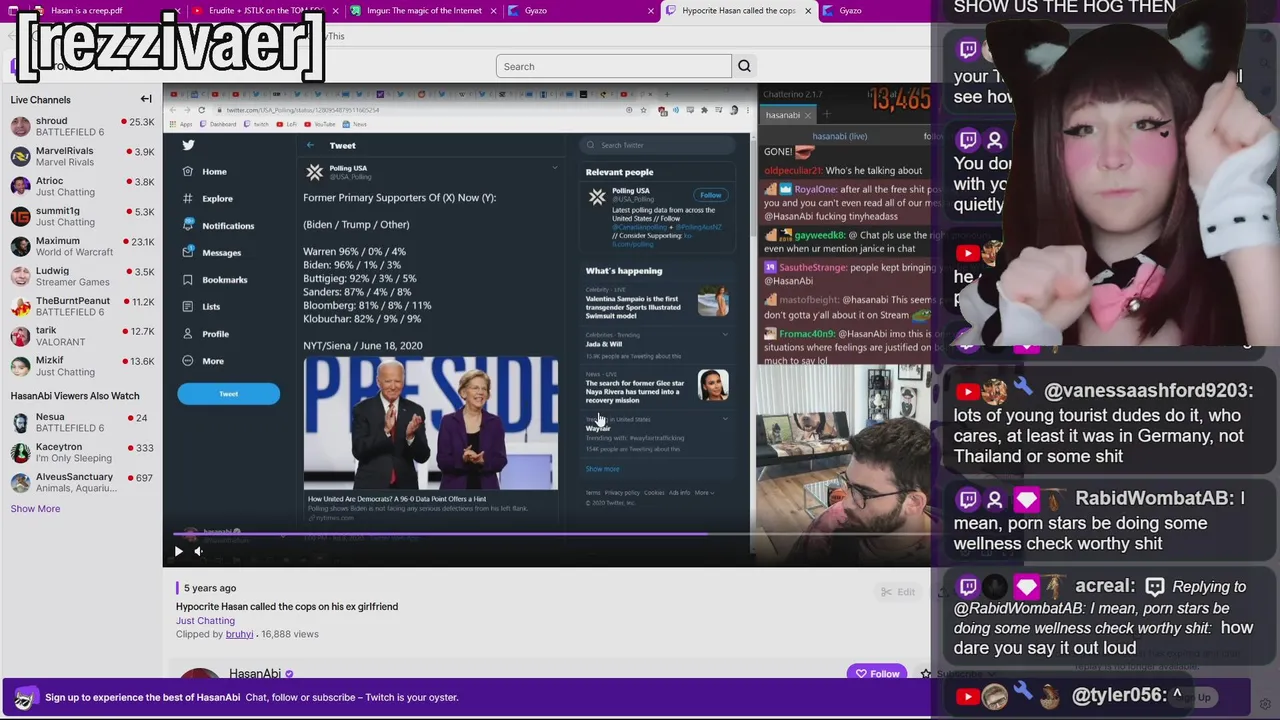Add a new Chatterino tab with plus

click(826, 115)
